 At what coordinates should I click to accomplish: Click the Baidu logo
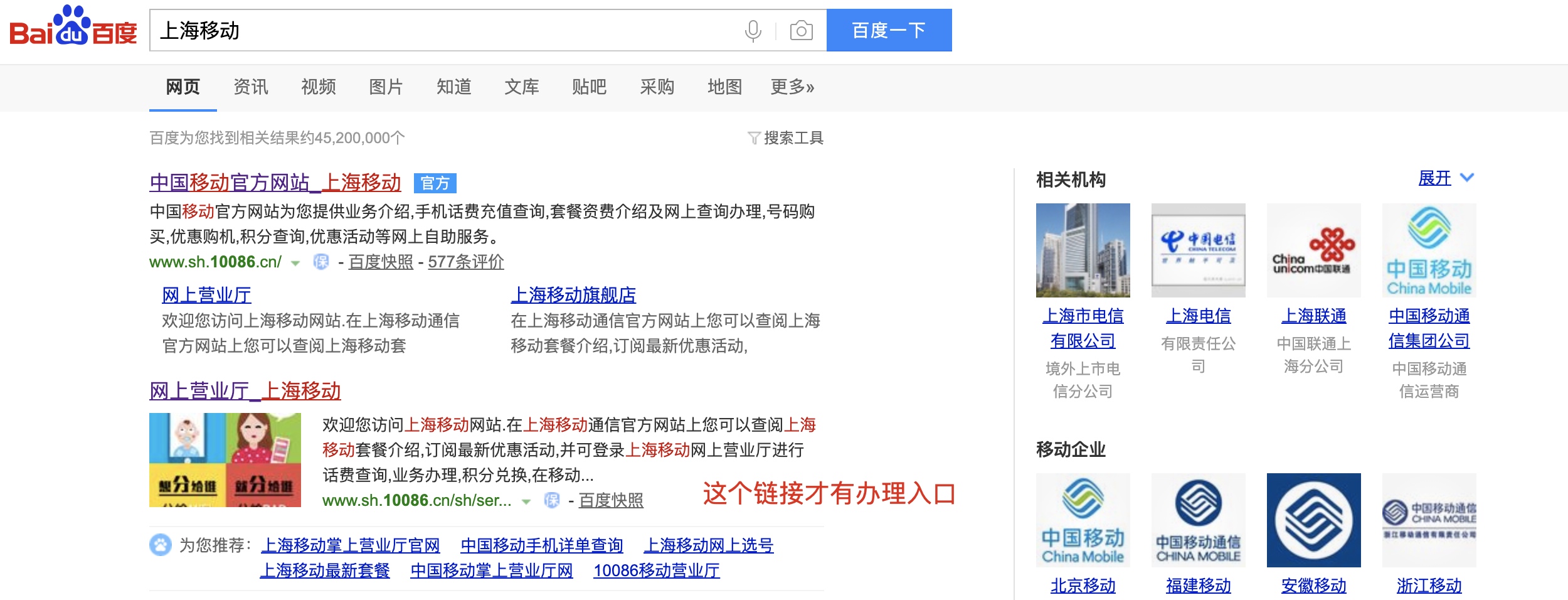coord(73,26)
